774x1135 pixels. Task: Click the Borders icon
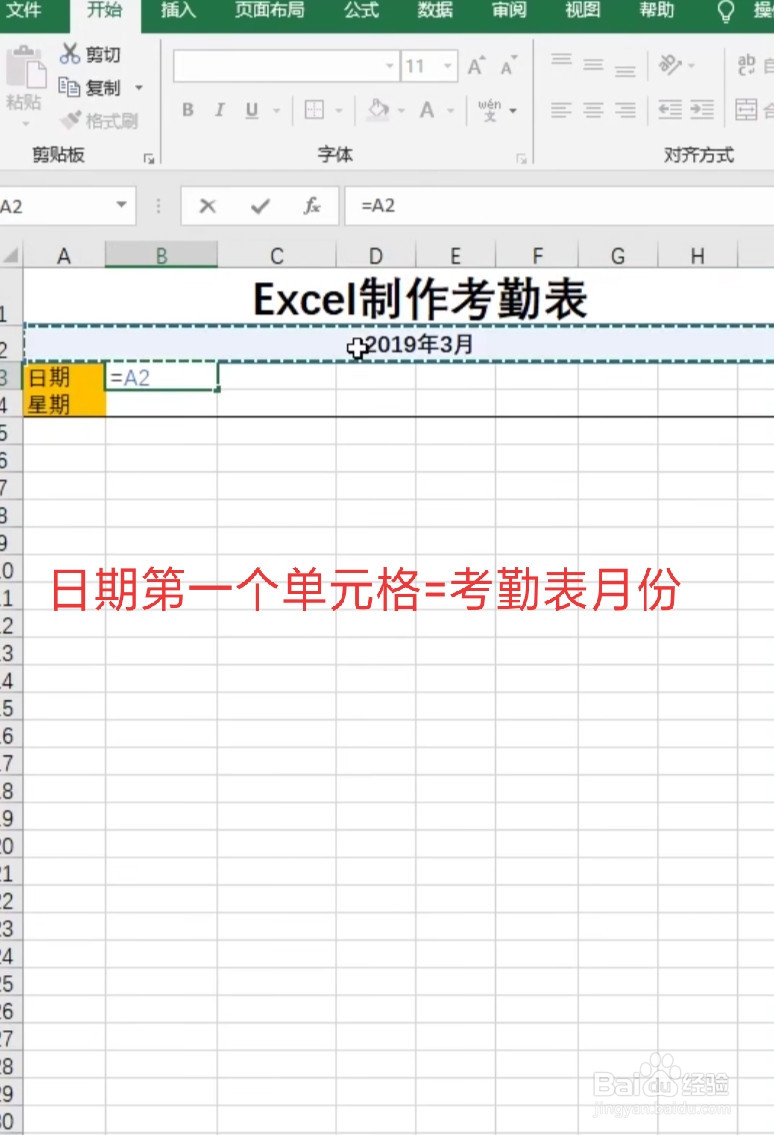click(x=314, y=110)
